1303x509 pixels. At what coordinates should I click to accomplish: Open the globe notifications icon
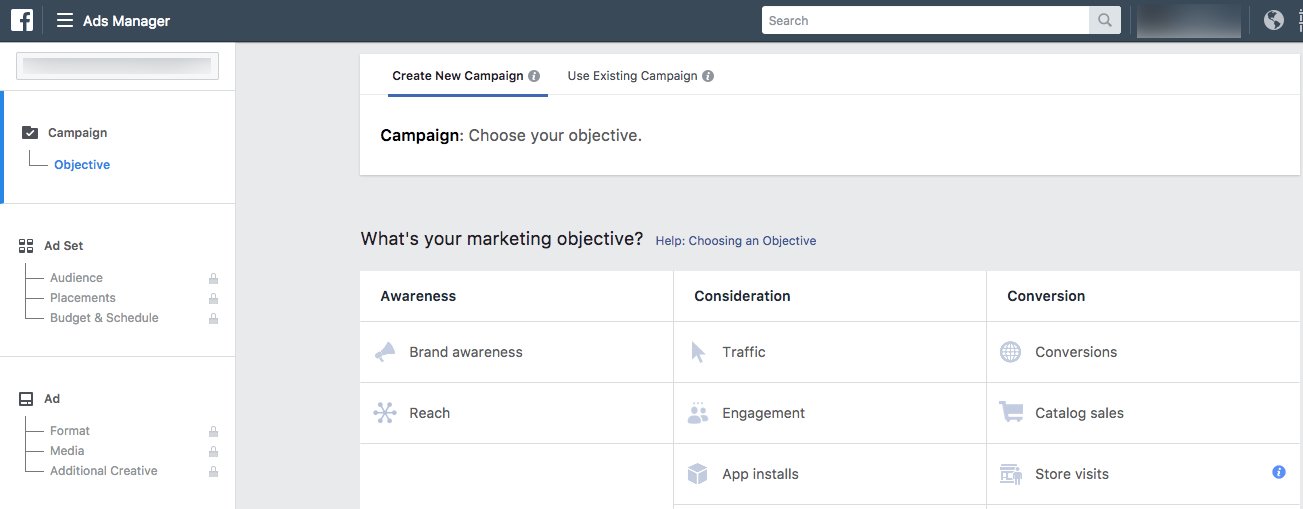[1273, 20]
